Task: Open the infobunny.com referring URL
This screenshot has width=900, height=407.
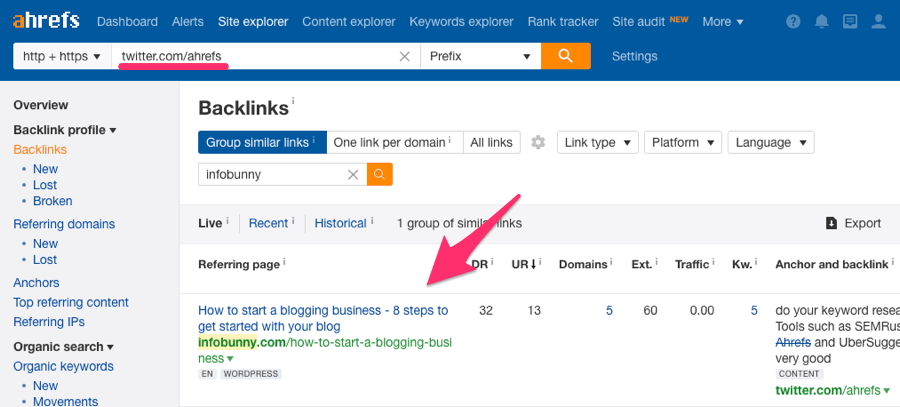Action: pos(325,351)
